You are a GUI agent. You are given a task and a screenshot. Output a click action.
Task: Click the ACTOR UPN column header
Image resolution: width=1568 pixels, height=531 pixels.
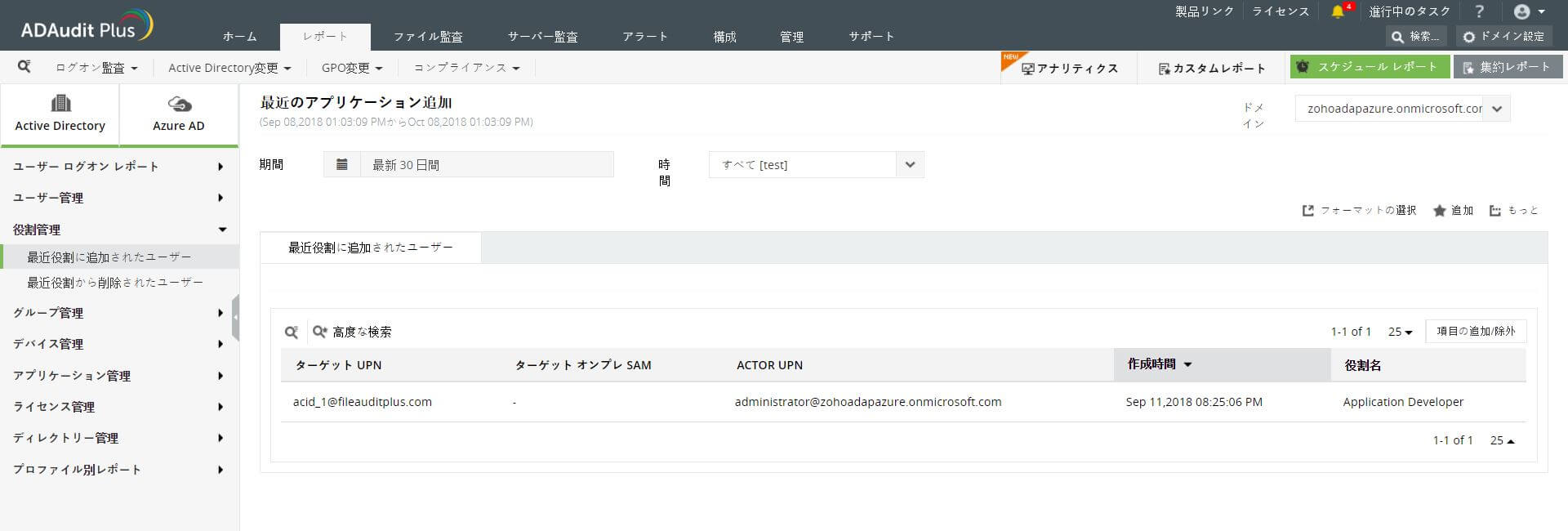click(x=769, y=365)
